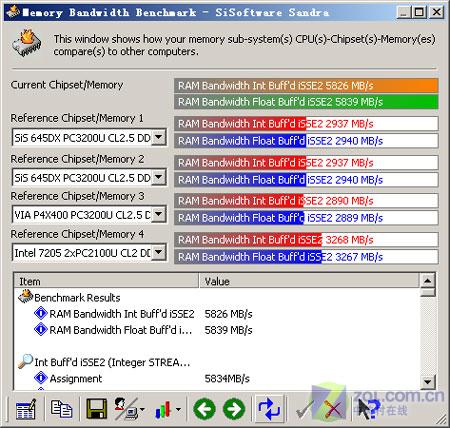Click the Benchmark Results chip icon
The width and height of the screenshot is (450, 428).
(x=25, y=297)
